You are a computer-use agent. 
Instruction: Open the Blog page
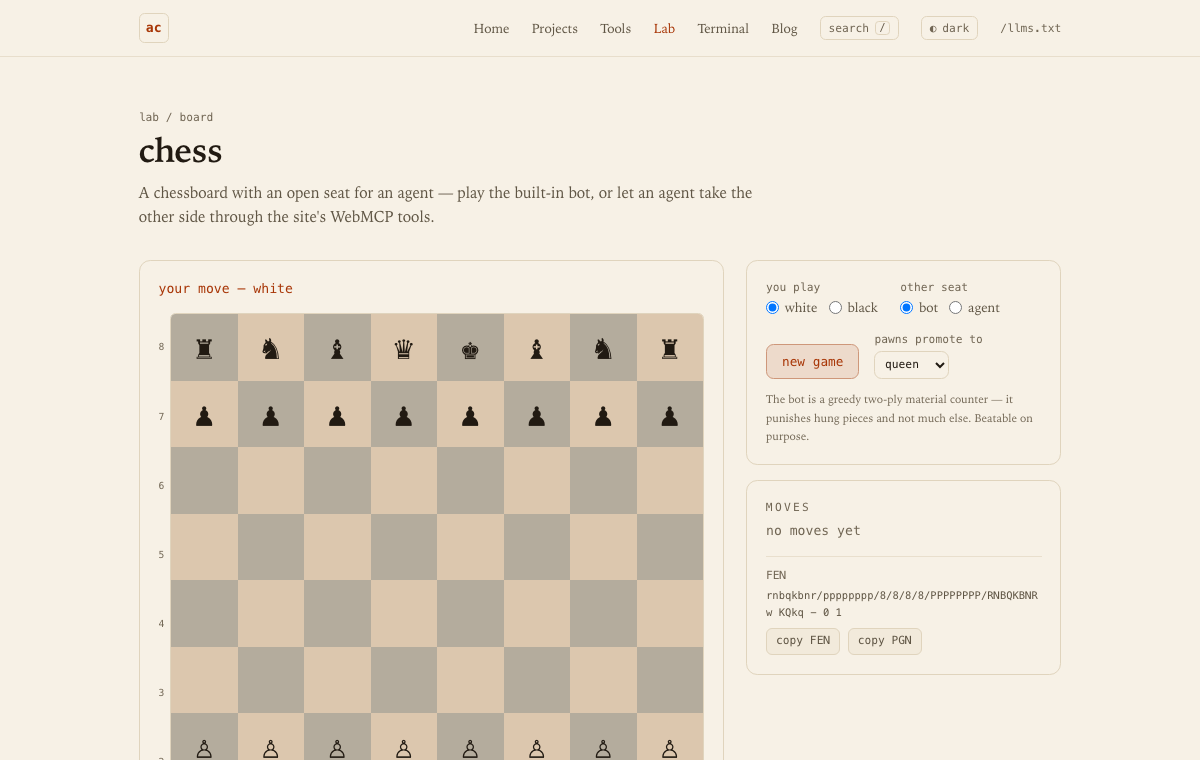[x=784, y=28]
